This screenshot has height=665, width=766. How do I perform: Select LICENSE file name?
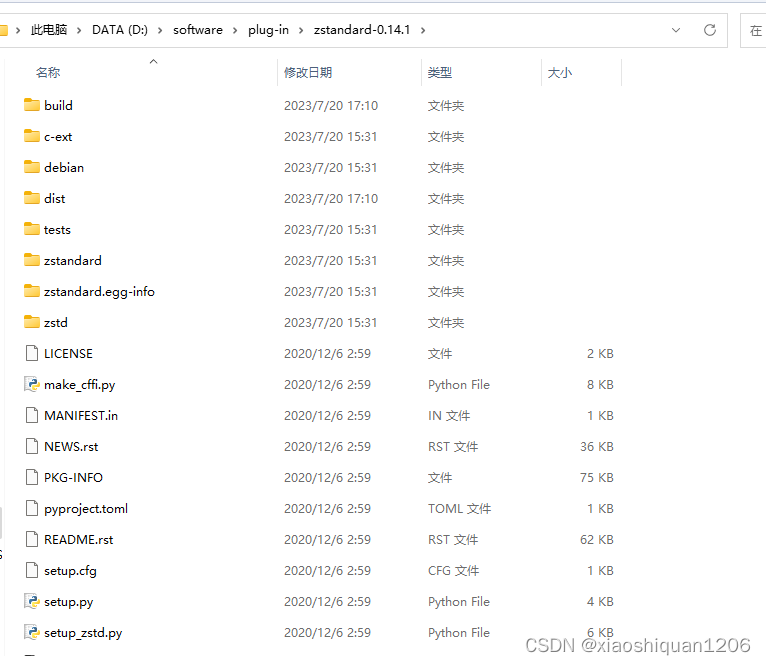point(68,354)
